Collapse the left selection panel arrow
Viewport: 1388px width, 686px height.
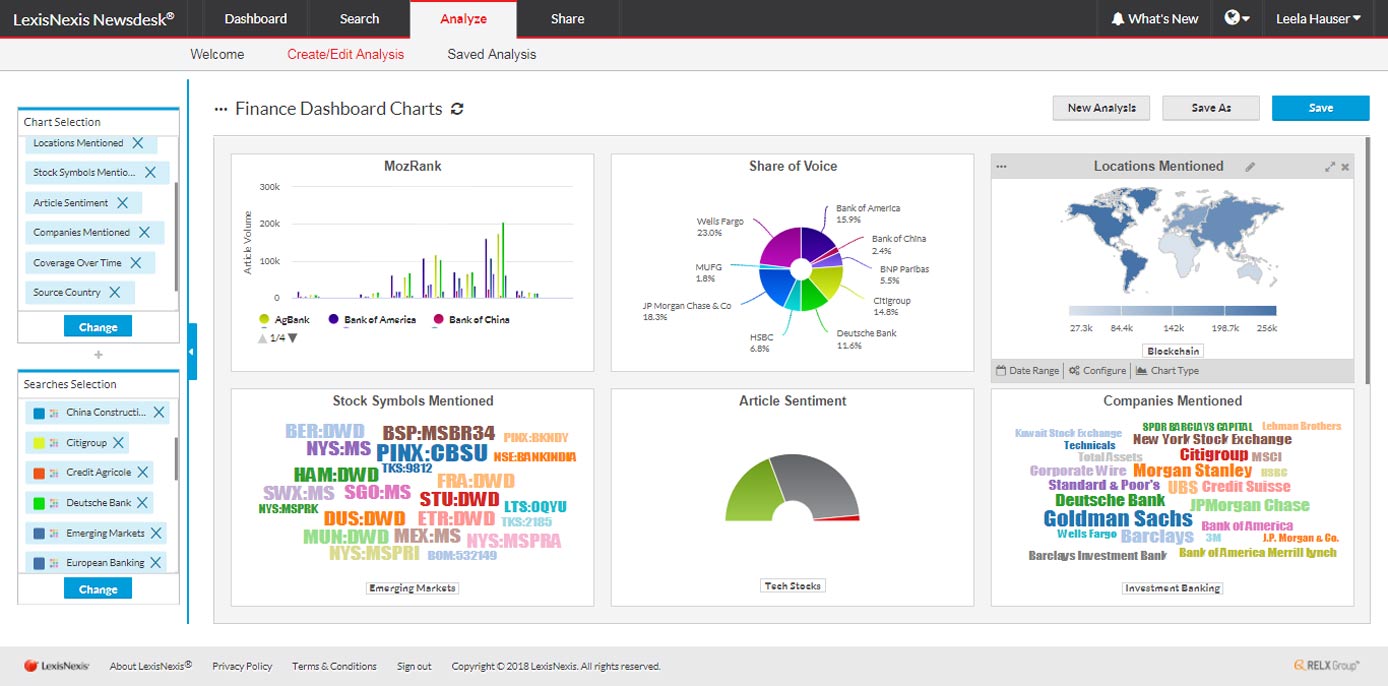(192, 352)
